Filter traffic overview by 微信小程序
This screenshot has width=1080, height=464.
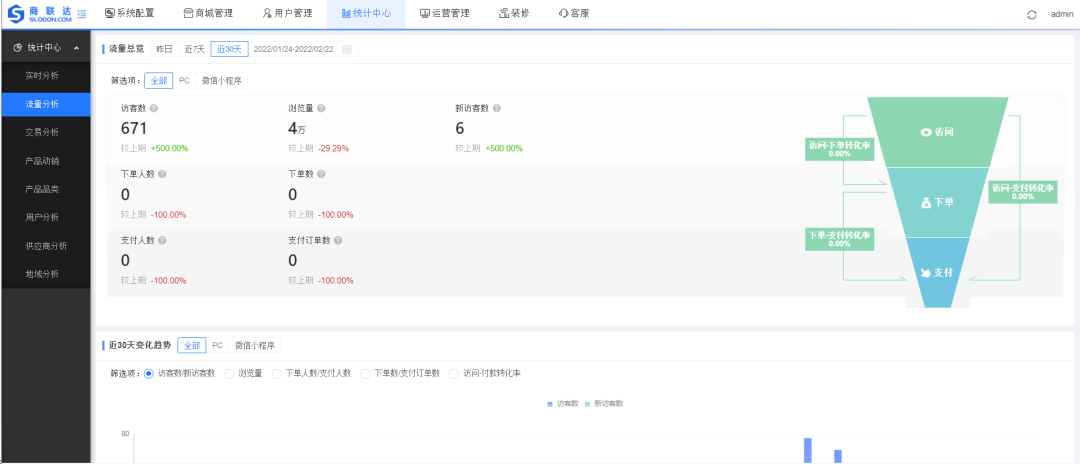click(x=222, y=81)
